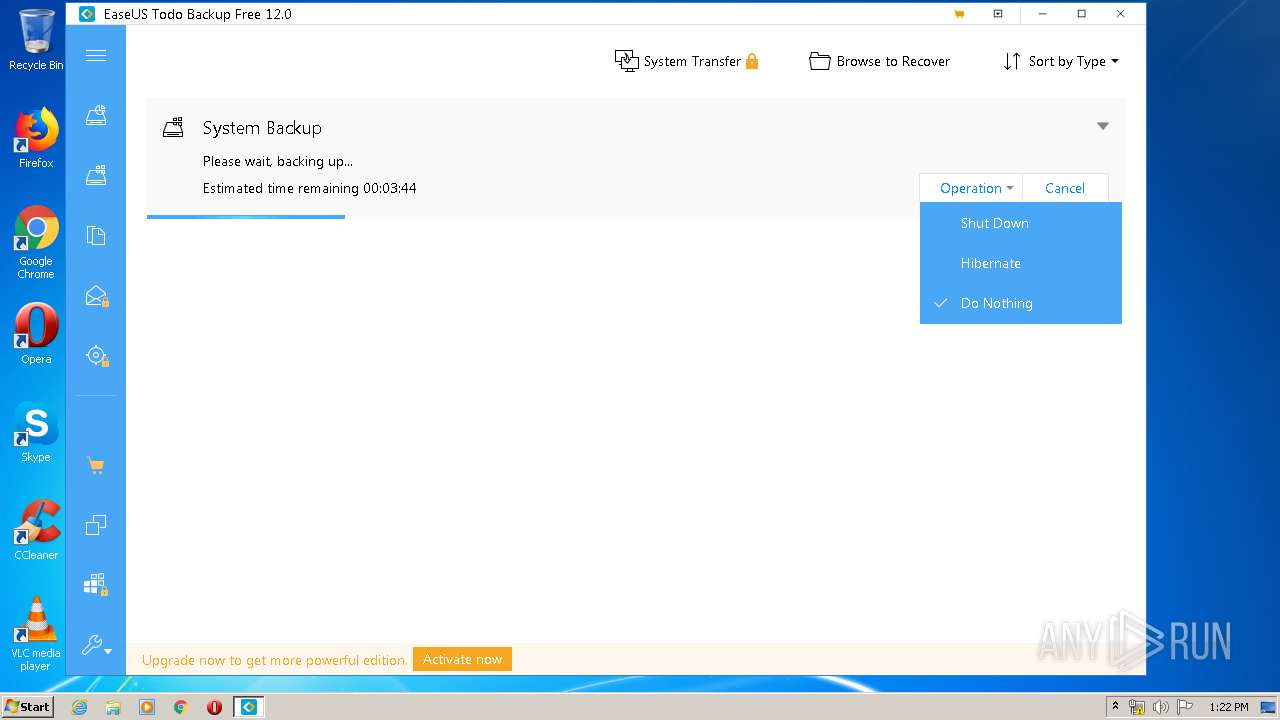
Task: Click the taskbar clock showing 1:22 PM
Action: 1228,707
